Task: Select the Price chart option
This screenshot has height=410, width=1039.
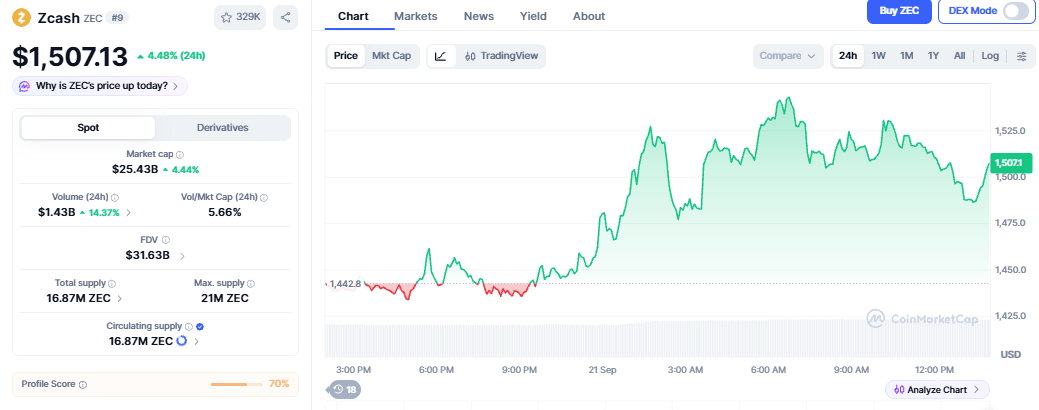Action: click(346, 56)
